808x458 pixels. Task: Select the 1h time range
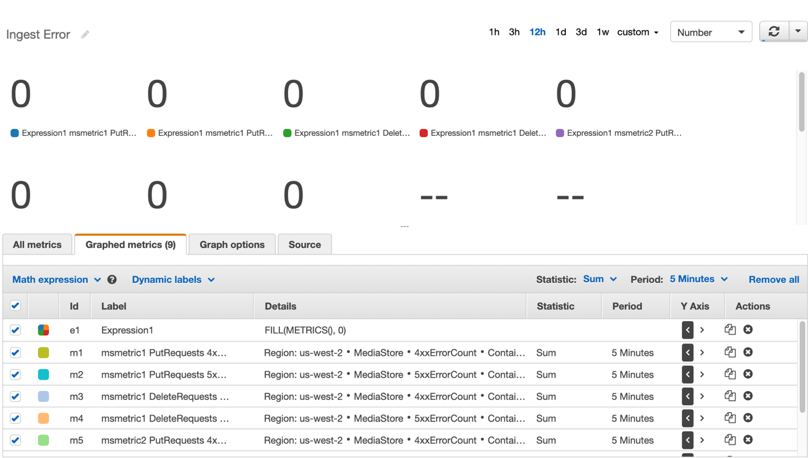[494, 32]
